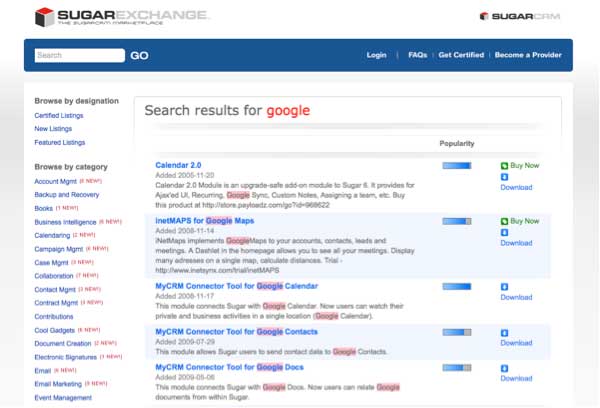Open Become a Provider link
The width and height of the screenshot is (600, 408).
pyautogui.click(x=528, y=55)
